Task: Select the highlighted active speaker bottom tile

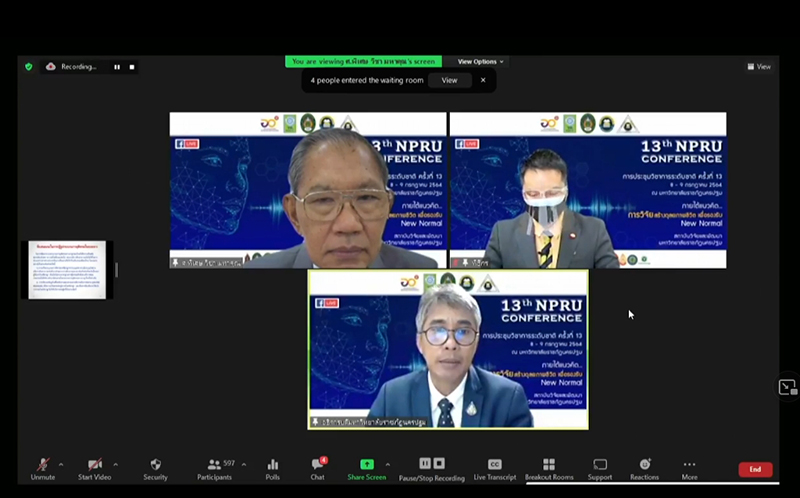Action: tap(448, 350)
